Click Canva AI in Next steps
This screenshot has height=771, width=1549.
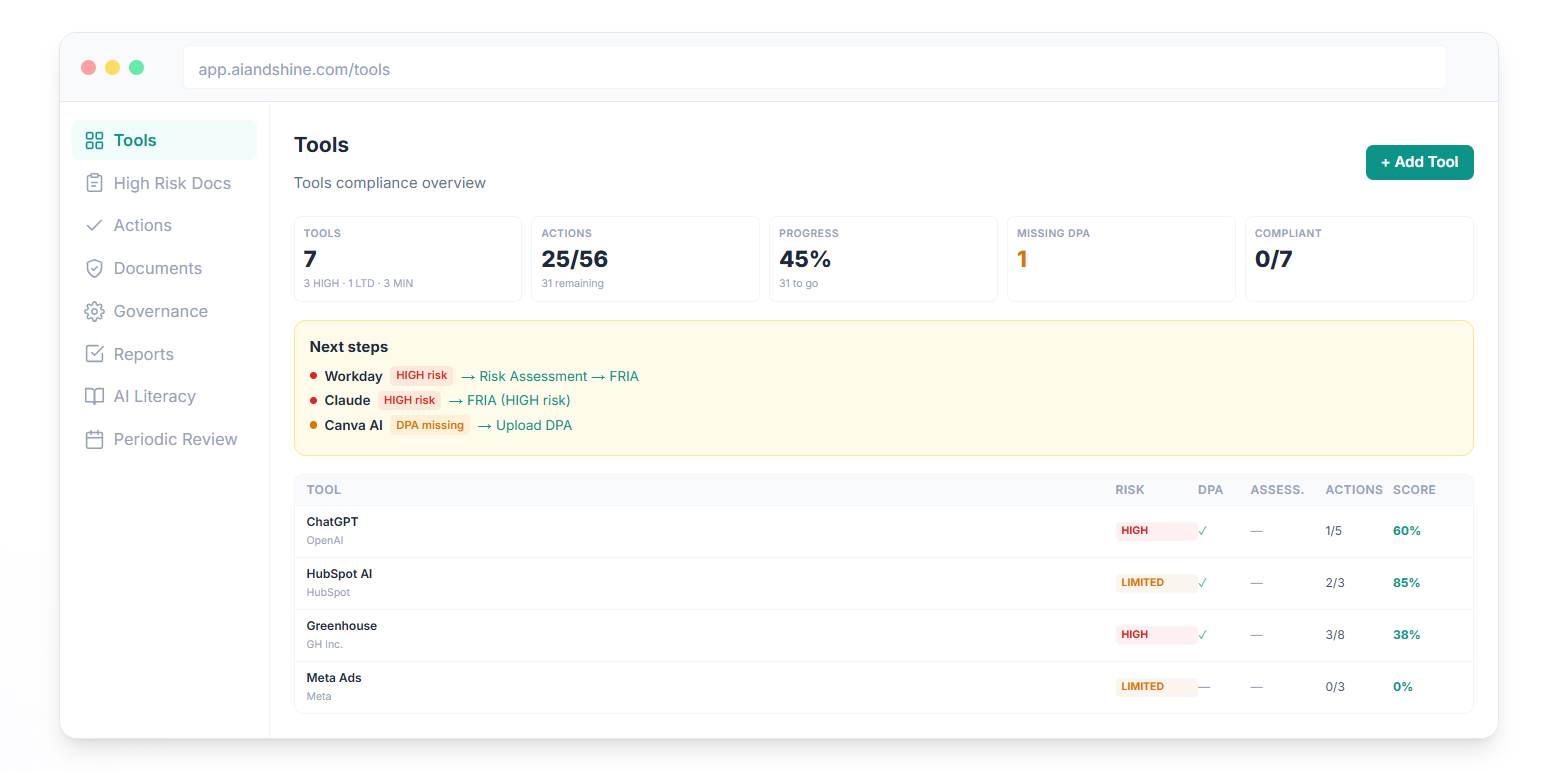tap(353, 425)
